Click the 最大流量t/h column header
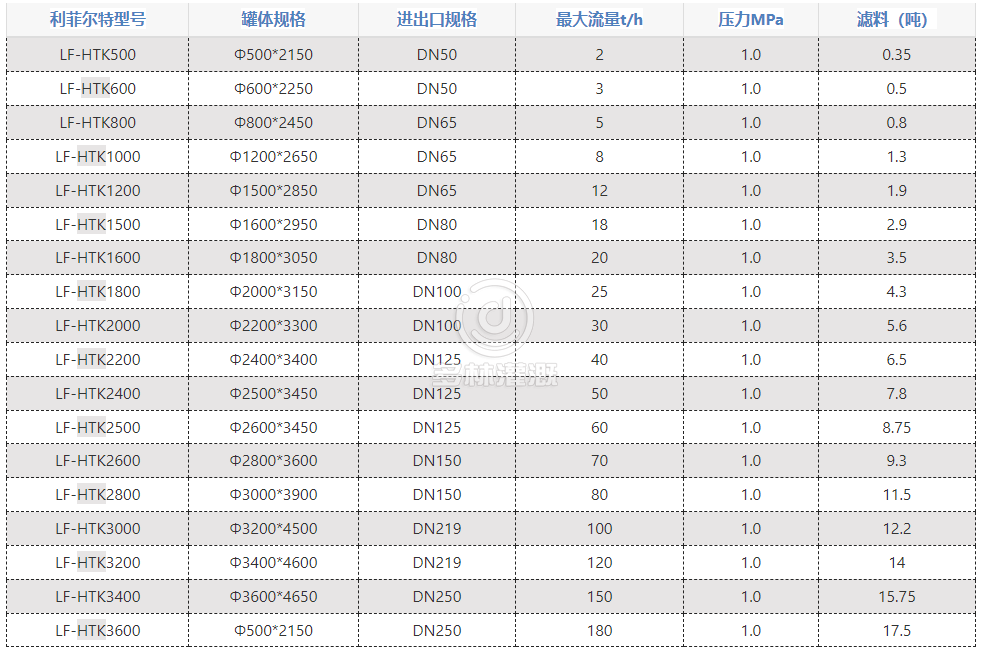 click(599, 20)
